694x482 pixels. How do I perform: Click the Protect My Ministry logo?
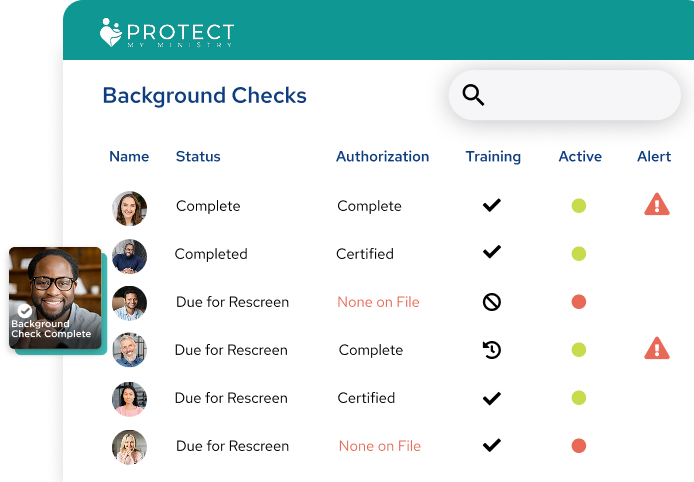(x=167, y=35)
